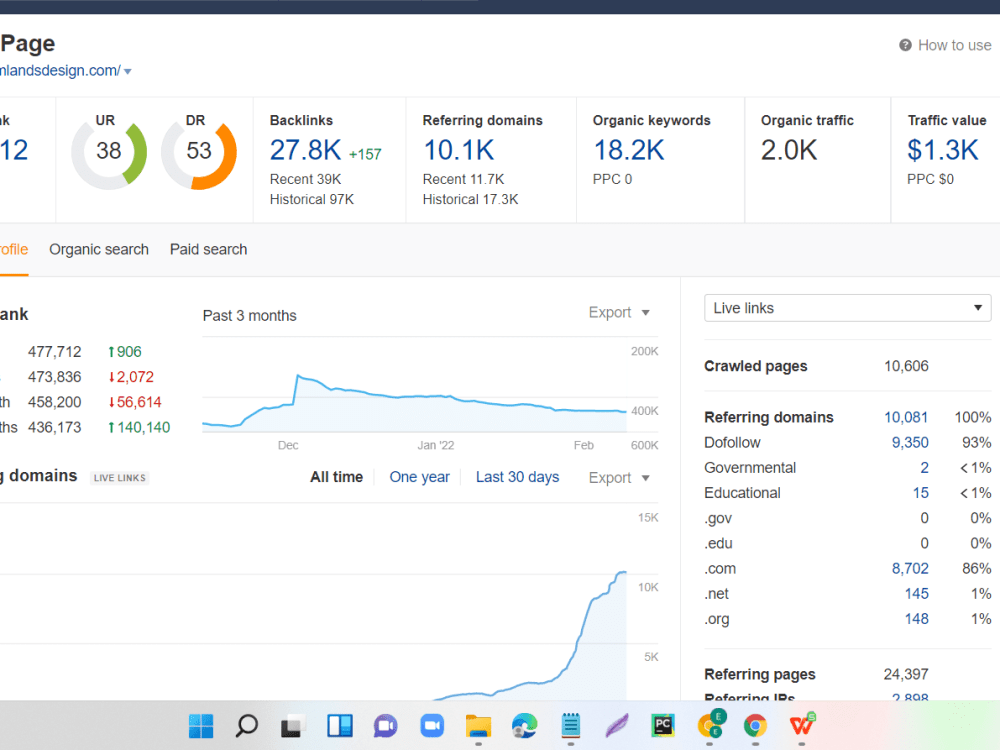Click the Crawled pages 10,606 value

(x=906, y=366)
